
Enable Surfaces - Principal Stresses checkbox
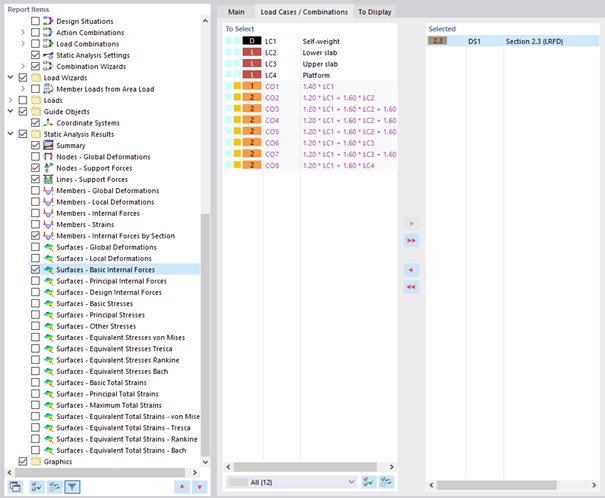35,314
